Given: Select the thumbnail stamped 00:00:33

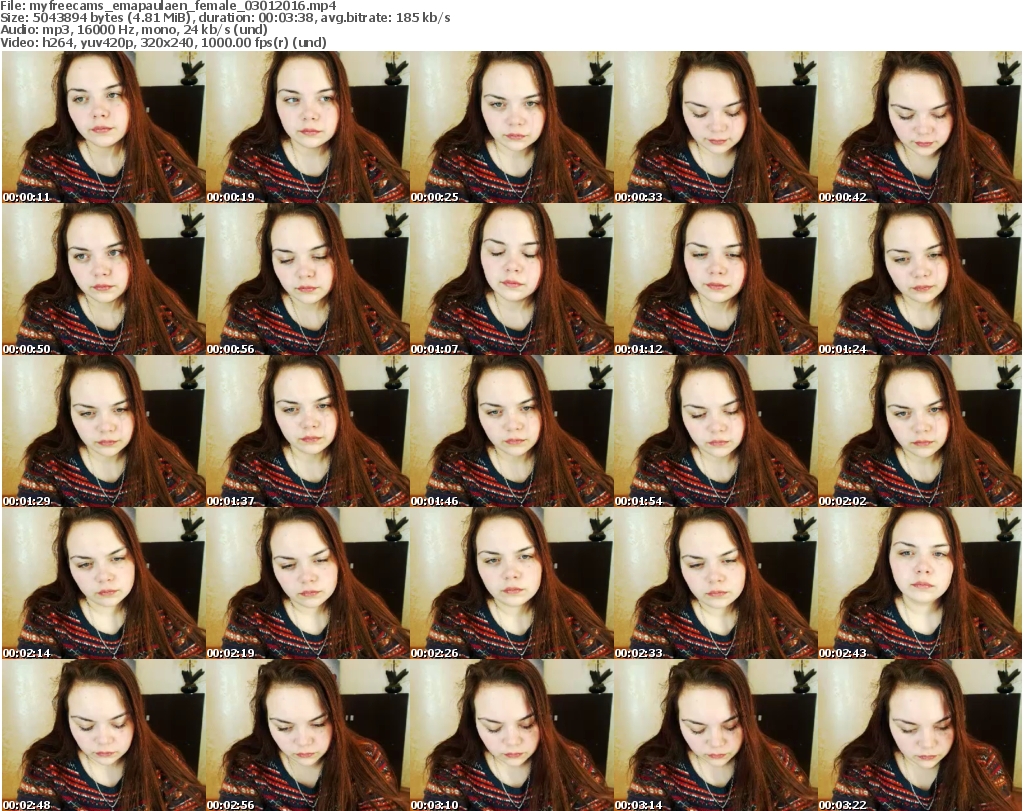Looking at the screenshot, I should pyautogui.click(x=716, y=127).
